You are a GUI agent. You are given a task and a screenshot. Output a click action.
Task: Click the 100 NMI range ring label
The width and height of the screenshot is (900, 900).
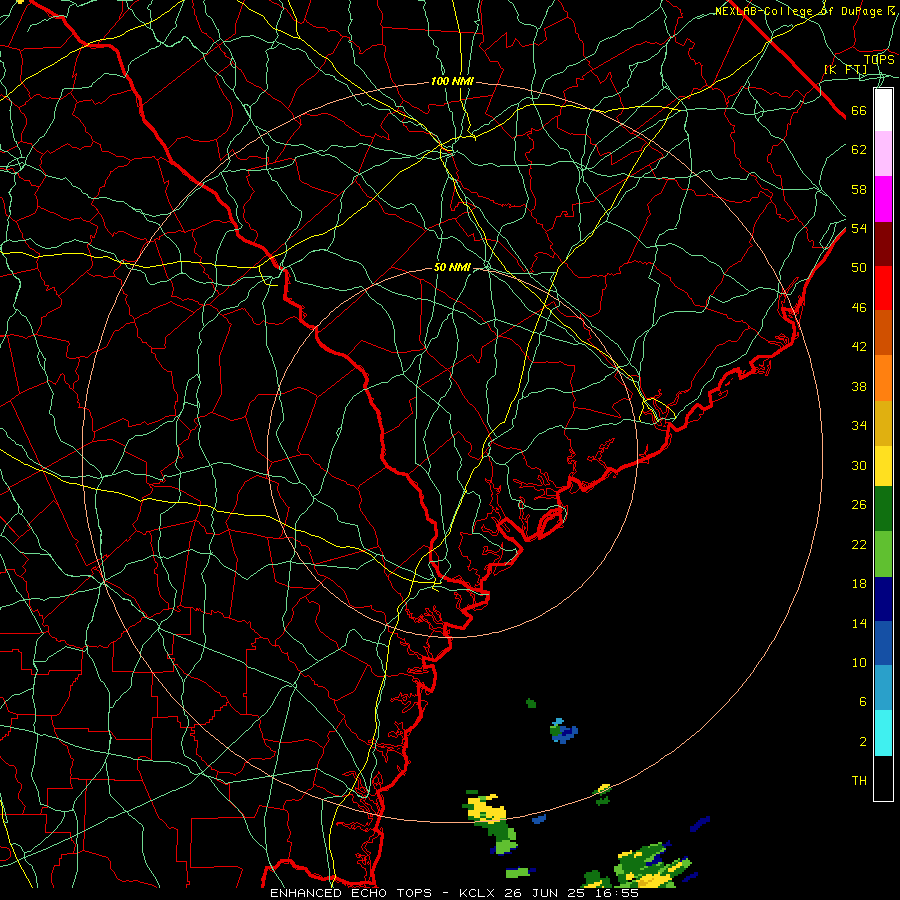(452, 82)
